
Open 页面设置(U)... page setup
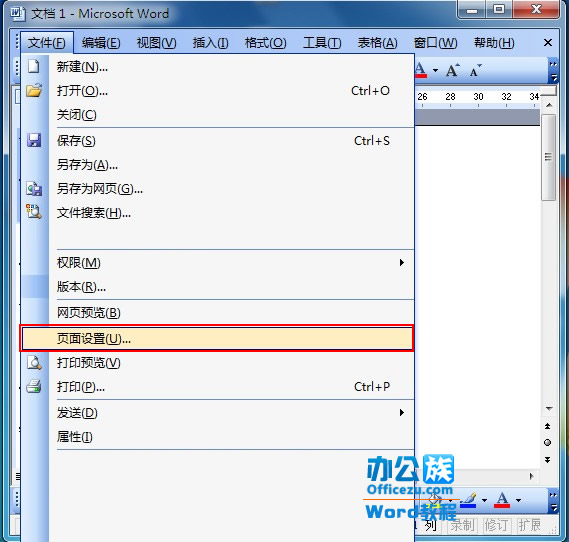tap(217, 338)
